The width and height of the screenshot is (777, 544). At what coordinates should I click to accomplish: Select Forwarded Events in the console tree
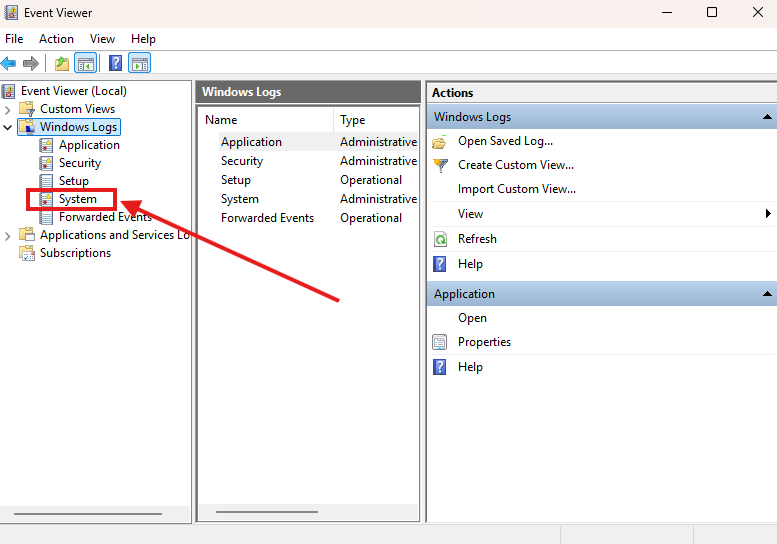pos(105,217)
